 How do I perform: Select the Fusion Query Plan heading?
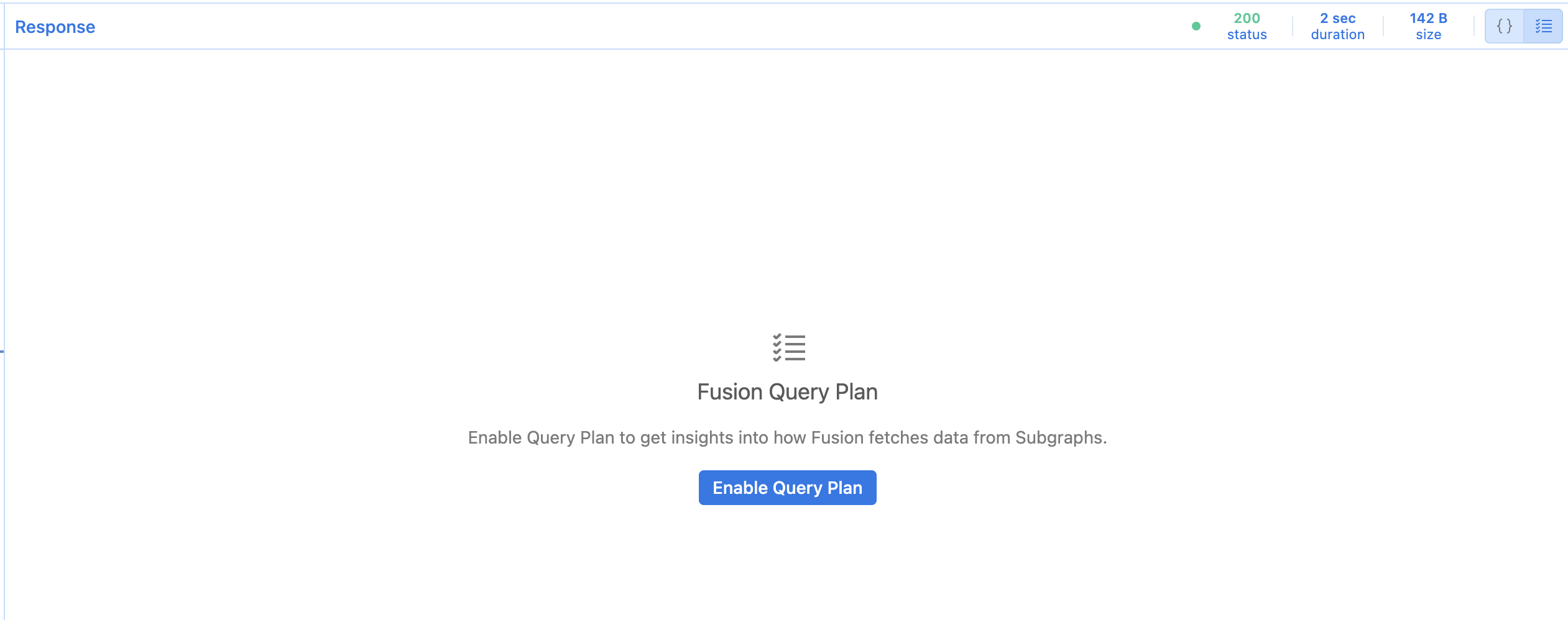tap(788, 392)
